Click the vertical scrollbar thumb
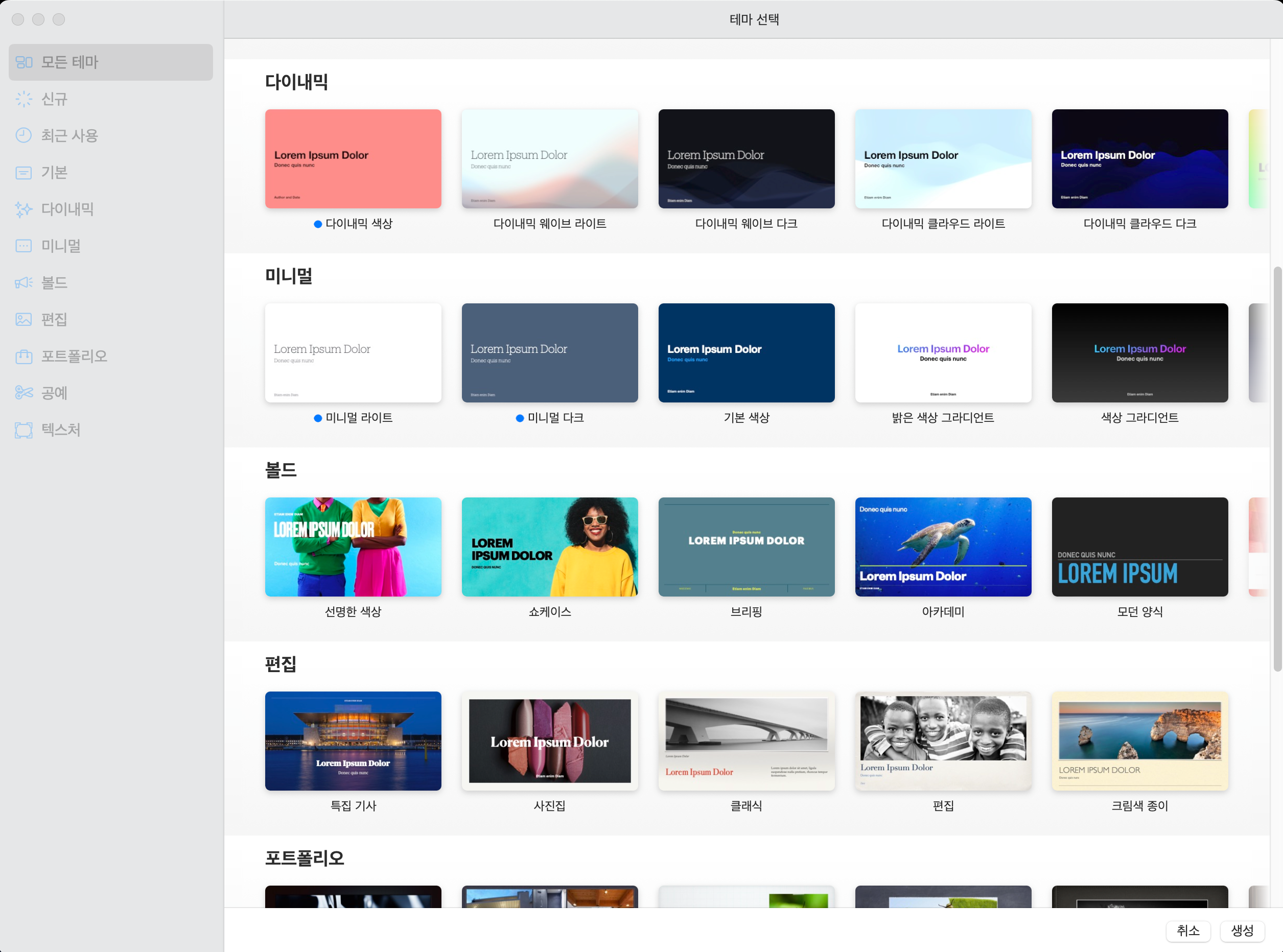The image size is (1283, 952). (1277, 468)
